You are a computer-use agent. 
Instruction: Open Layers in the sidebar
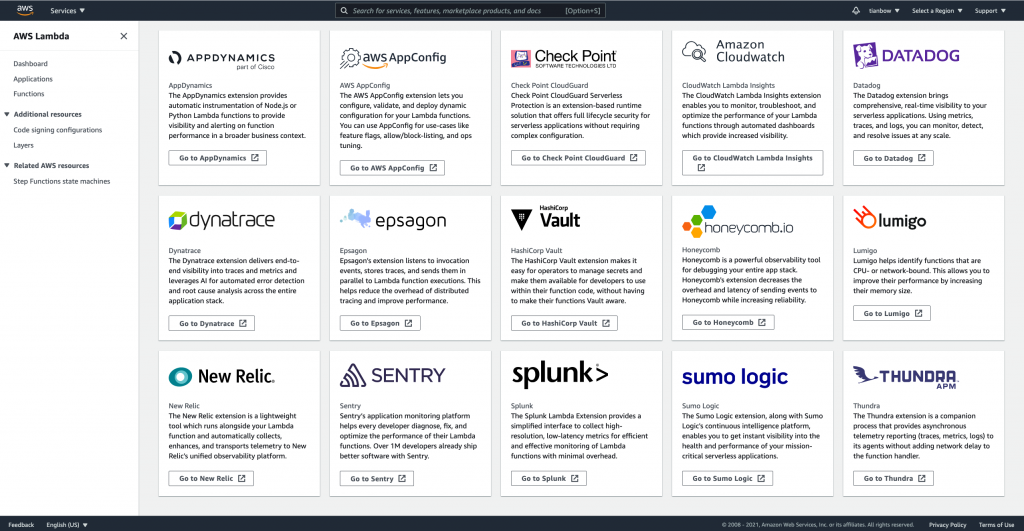[23, 145]
